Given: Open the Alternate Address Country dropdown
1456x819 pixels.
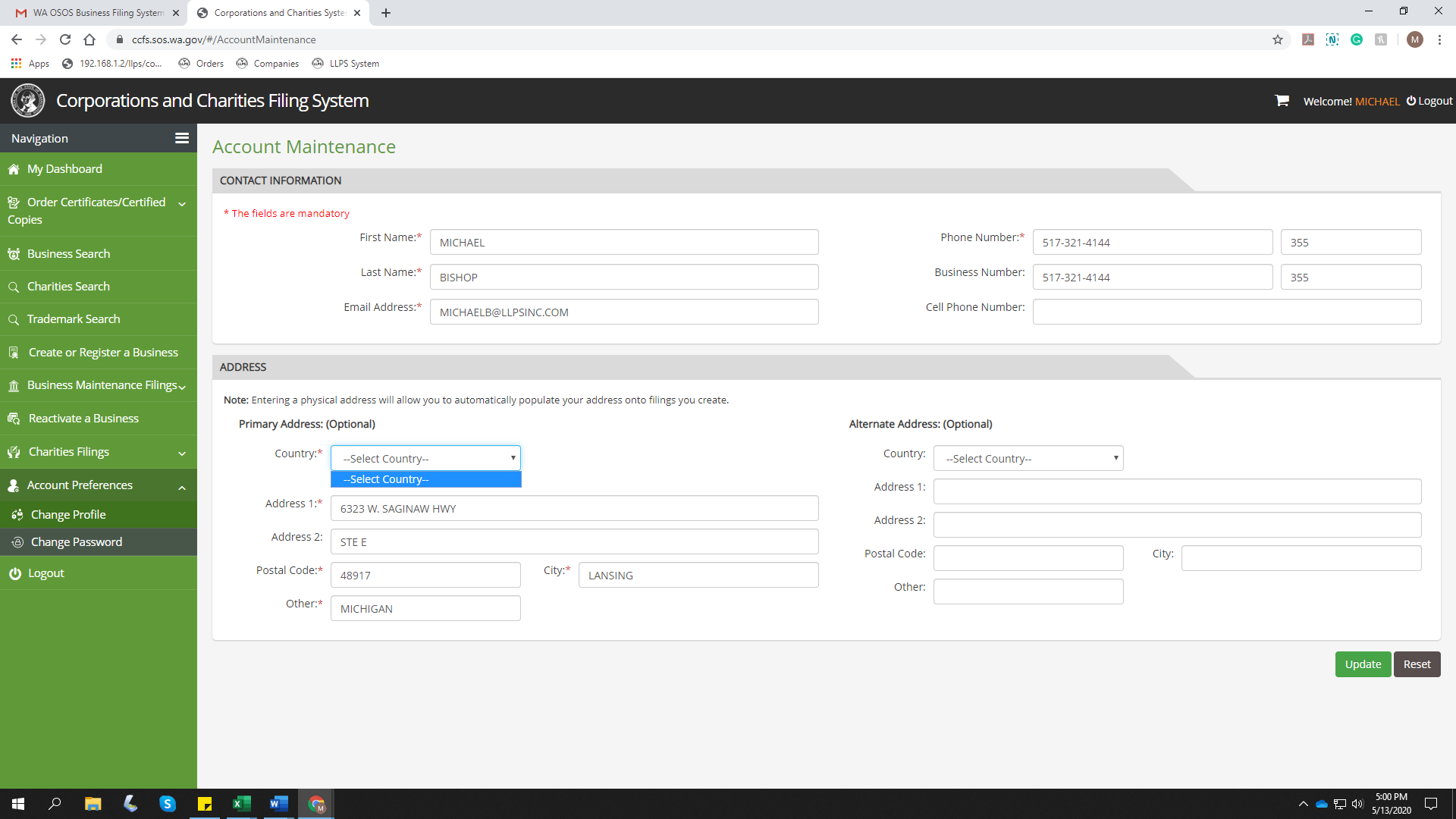Looking at the screenshot, I should [1028, 458].
